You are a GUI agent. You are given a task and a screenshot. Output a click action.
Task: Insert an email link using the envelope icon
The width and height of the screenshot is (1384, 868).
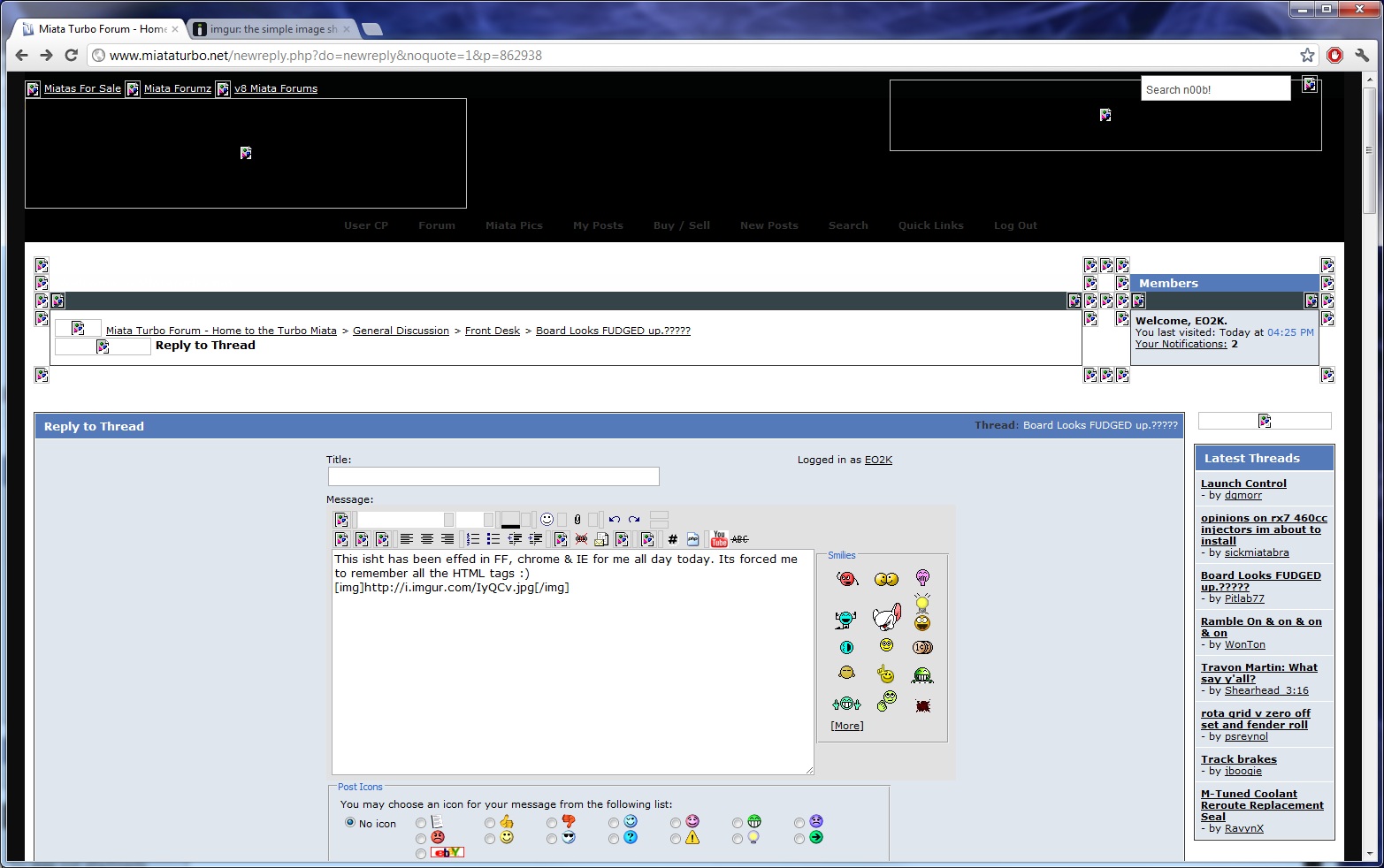(600, 539)
